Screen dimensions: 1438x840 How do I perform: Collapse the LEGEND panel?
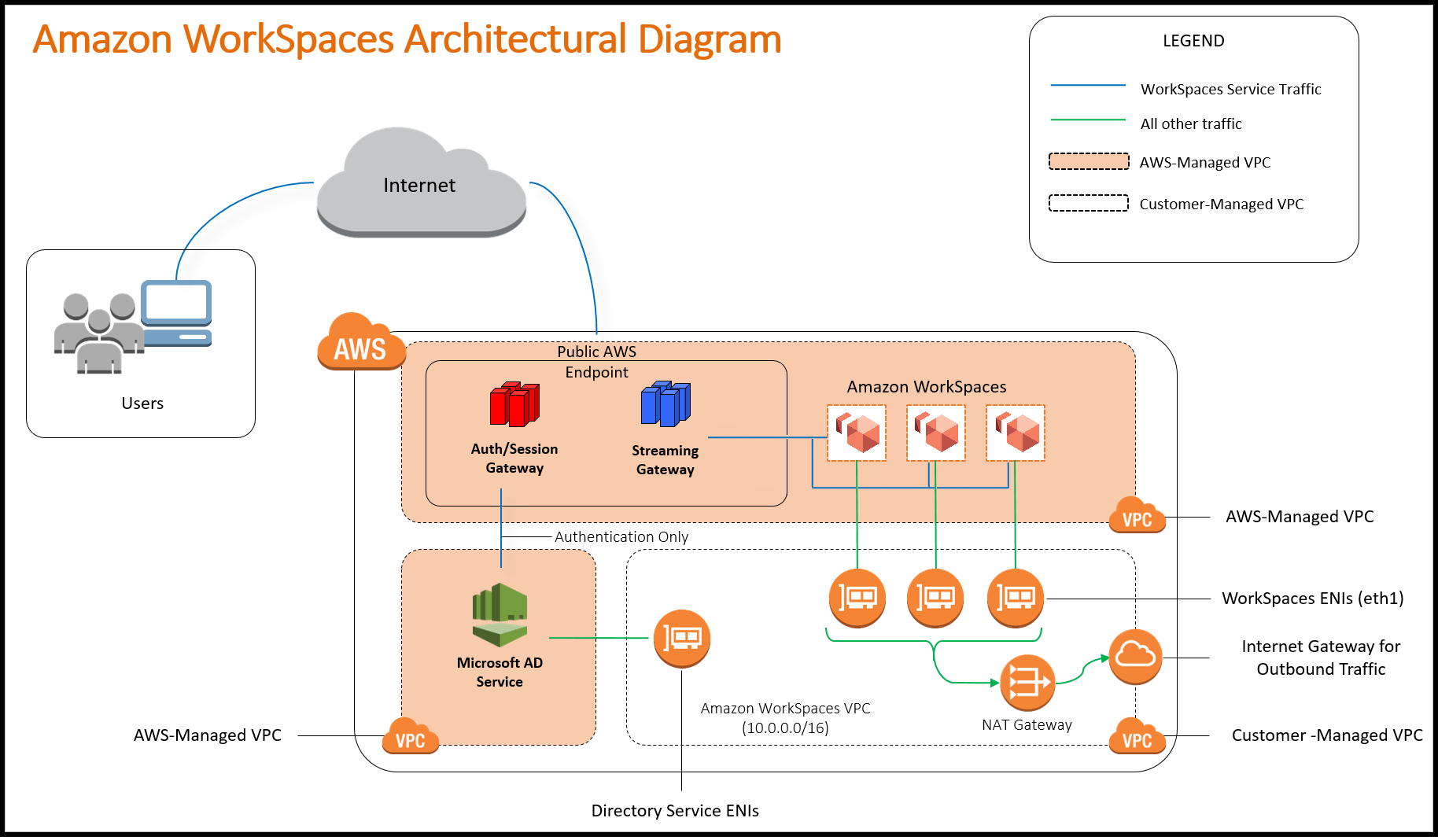(1193, 41)
